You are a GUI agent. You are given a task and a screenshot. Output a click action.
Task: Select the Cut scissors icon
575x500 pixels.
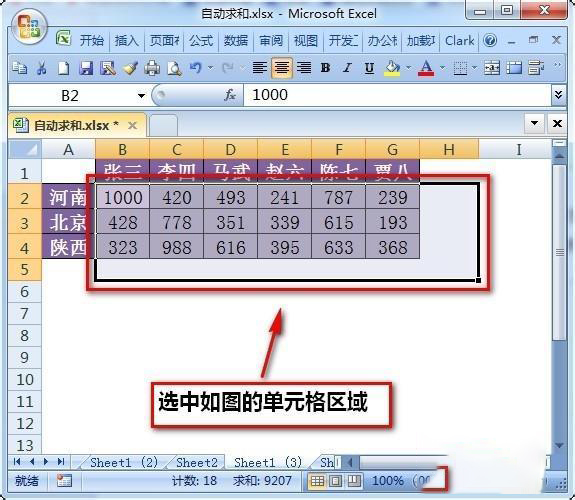41,68
